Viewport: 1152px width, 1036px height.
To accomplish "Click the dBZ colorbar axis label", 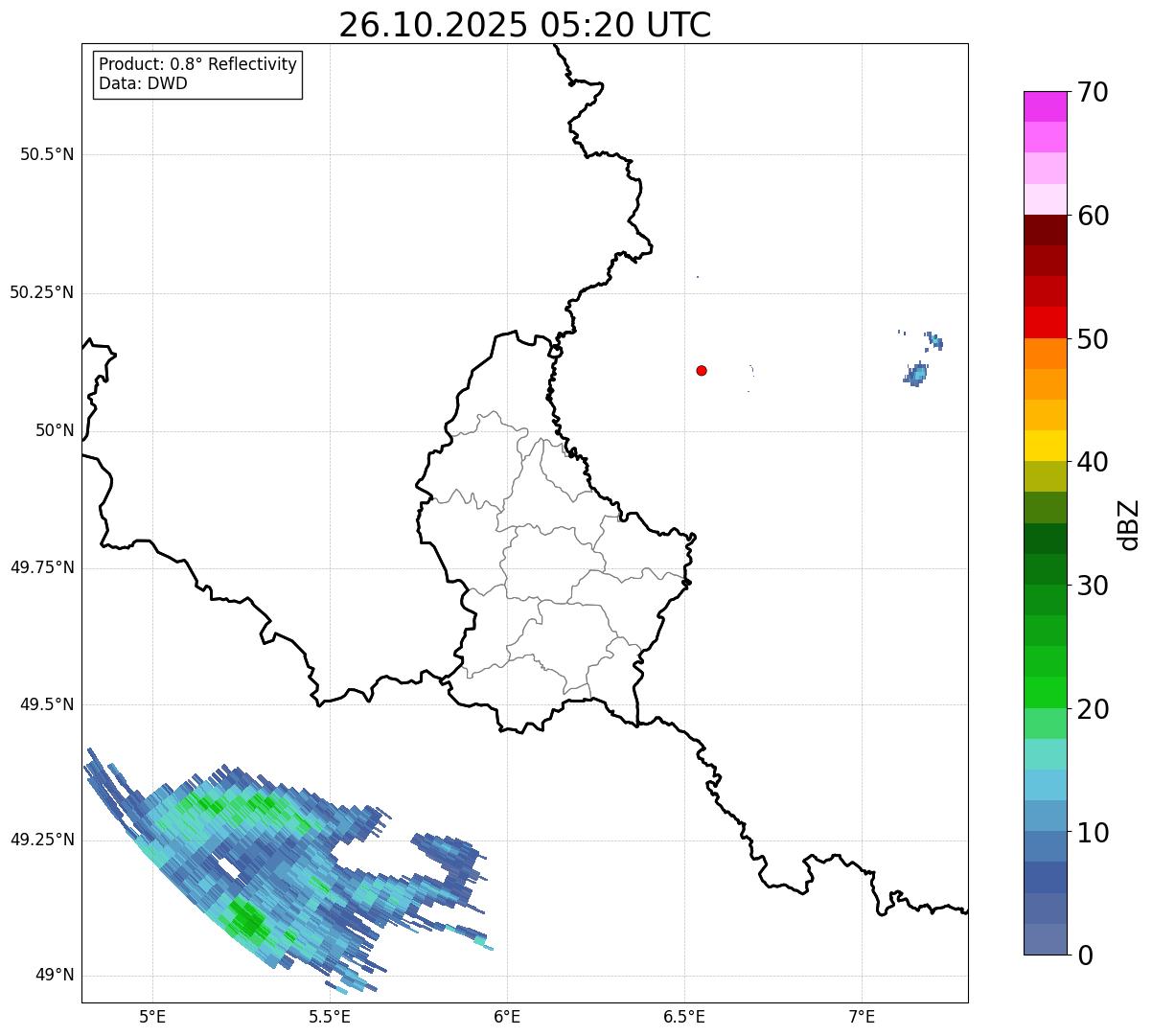I will coord(1130,523).
